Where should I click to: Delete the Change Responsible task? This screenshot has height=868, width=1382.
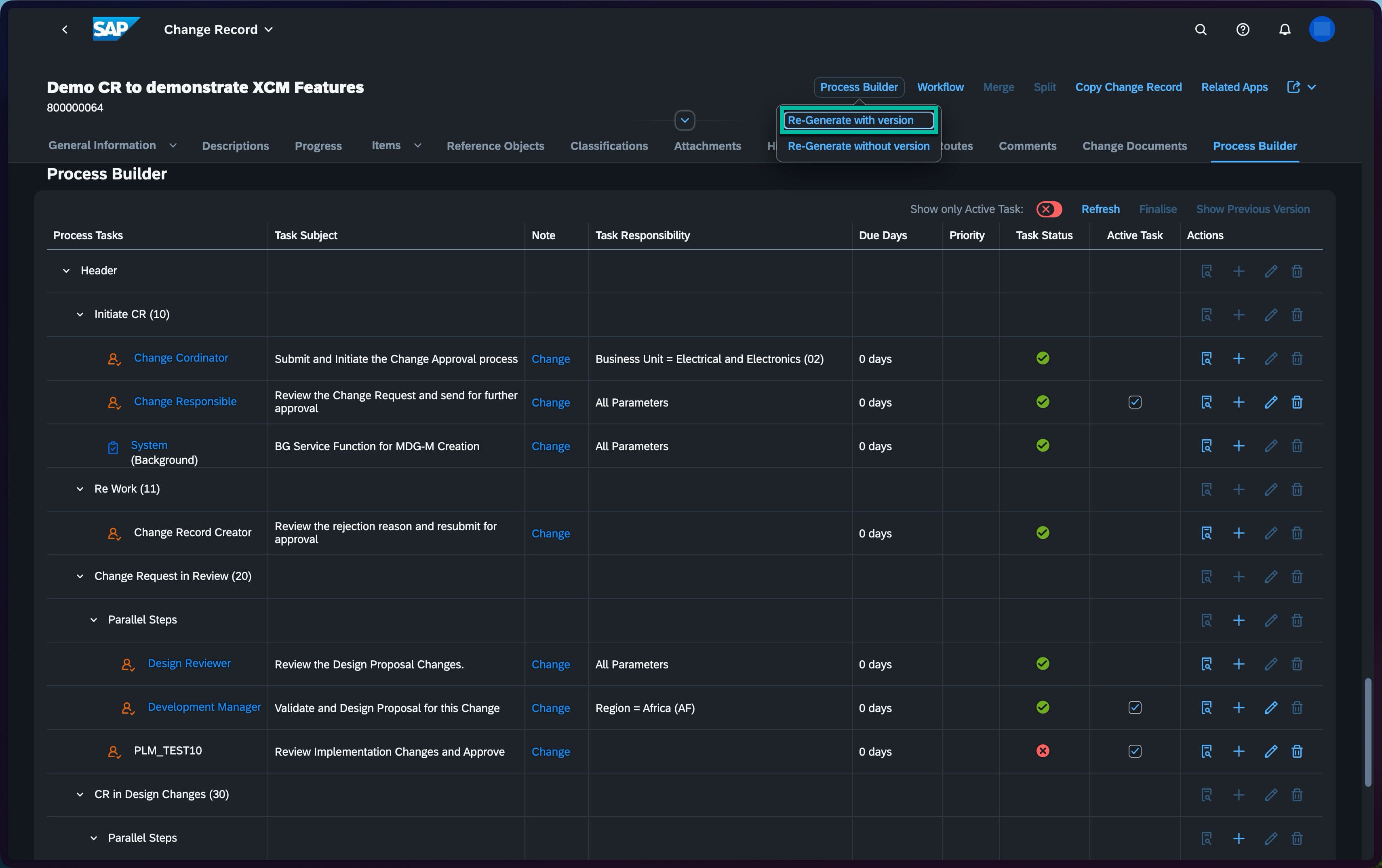tap(1297, 402)
